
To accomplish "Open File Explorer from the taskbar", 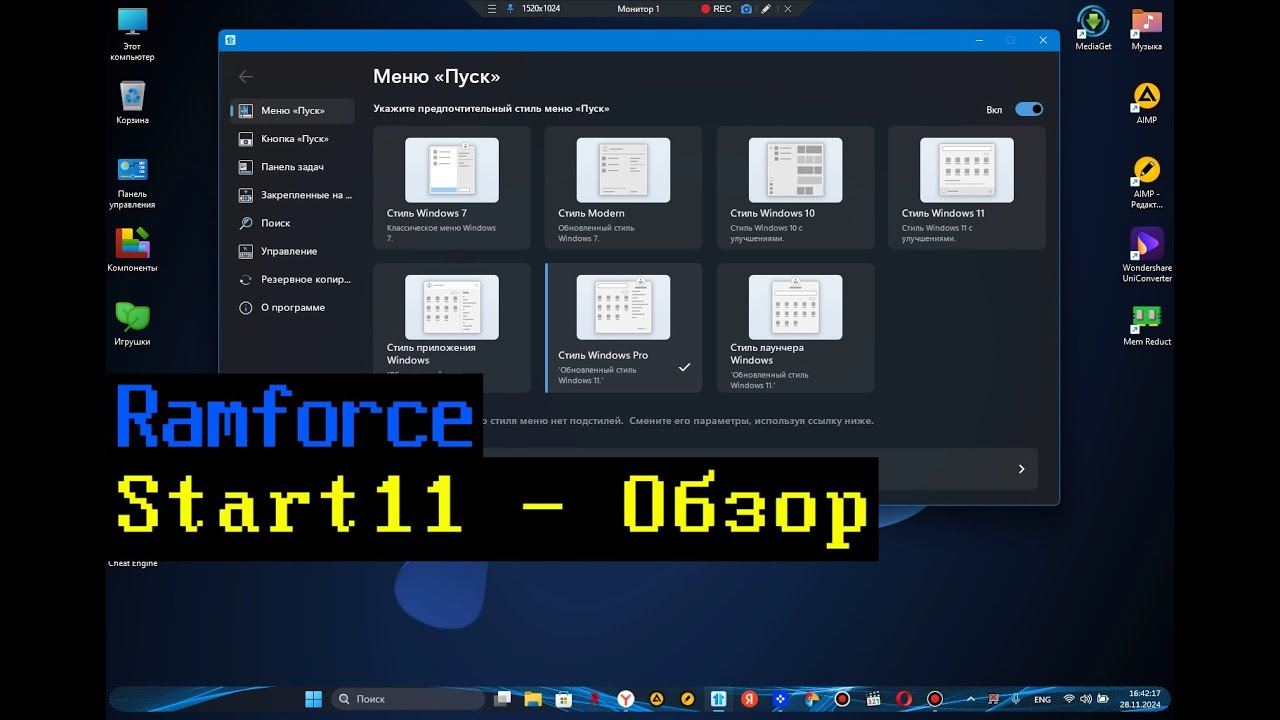I will tap(533, 699).
